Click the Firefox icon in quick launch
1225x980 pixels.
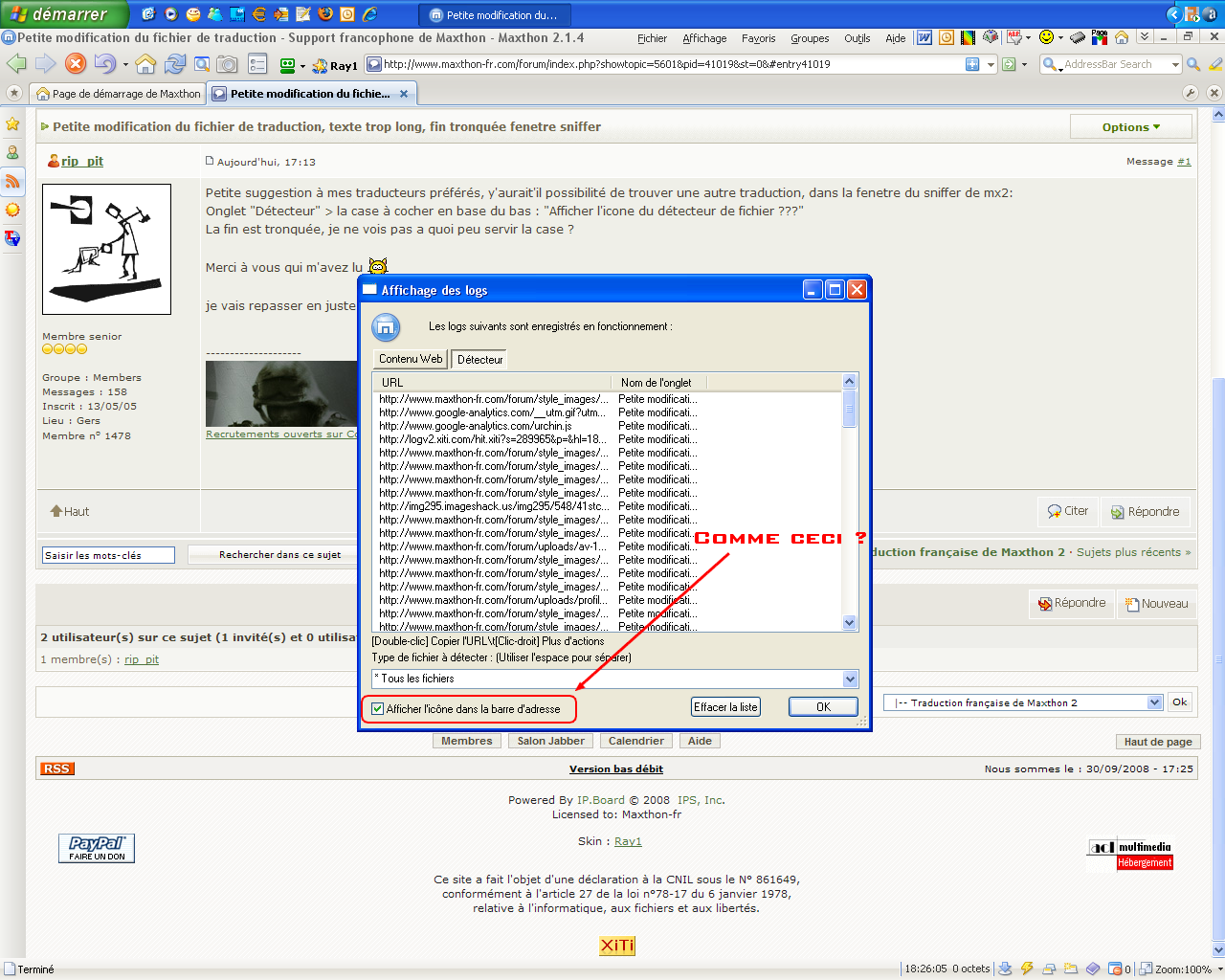[325, 14]
